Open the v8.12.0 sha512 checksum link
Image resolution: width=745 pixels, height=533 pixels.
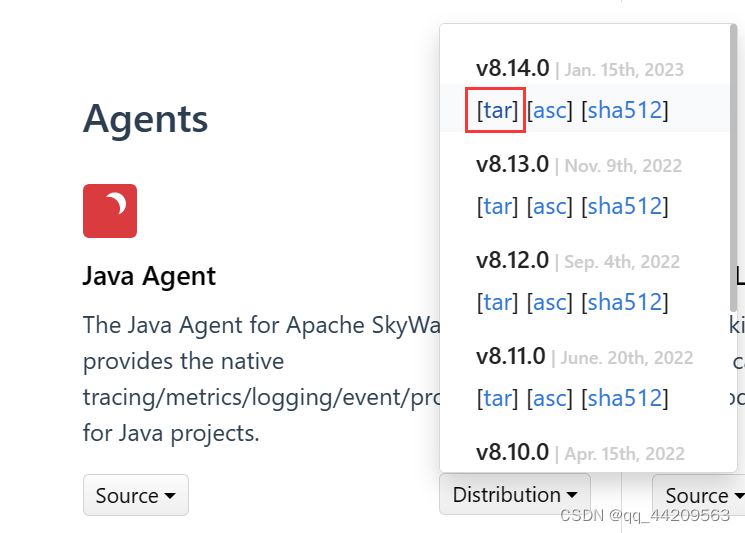click(625, 302)
